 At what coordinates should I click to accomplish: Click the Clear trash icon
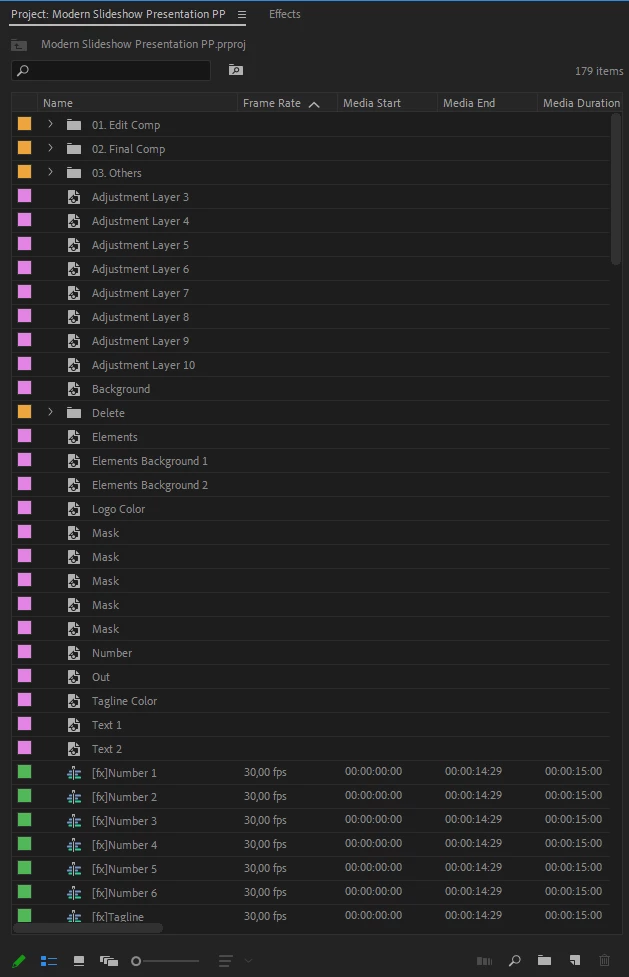[604, 960]
